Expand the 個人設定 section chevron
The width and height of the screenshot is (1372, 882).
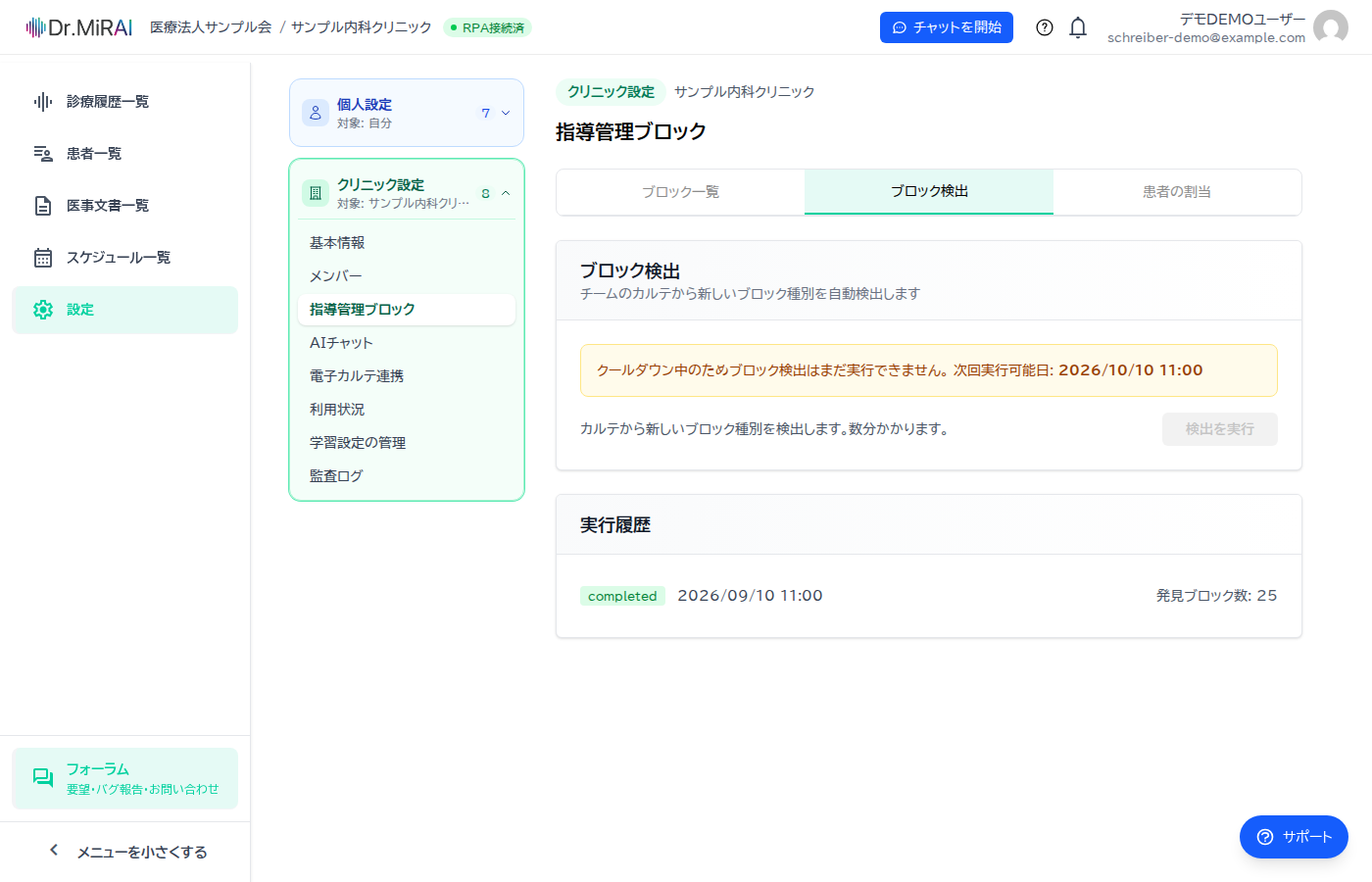click(506, 113)
